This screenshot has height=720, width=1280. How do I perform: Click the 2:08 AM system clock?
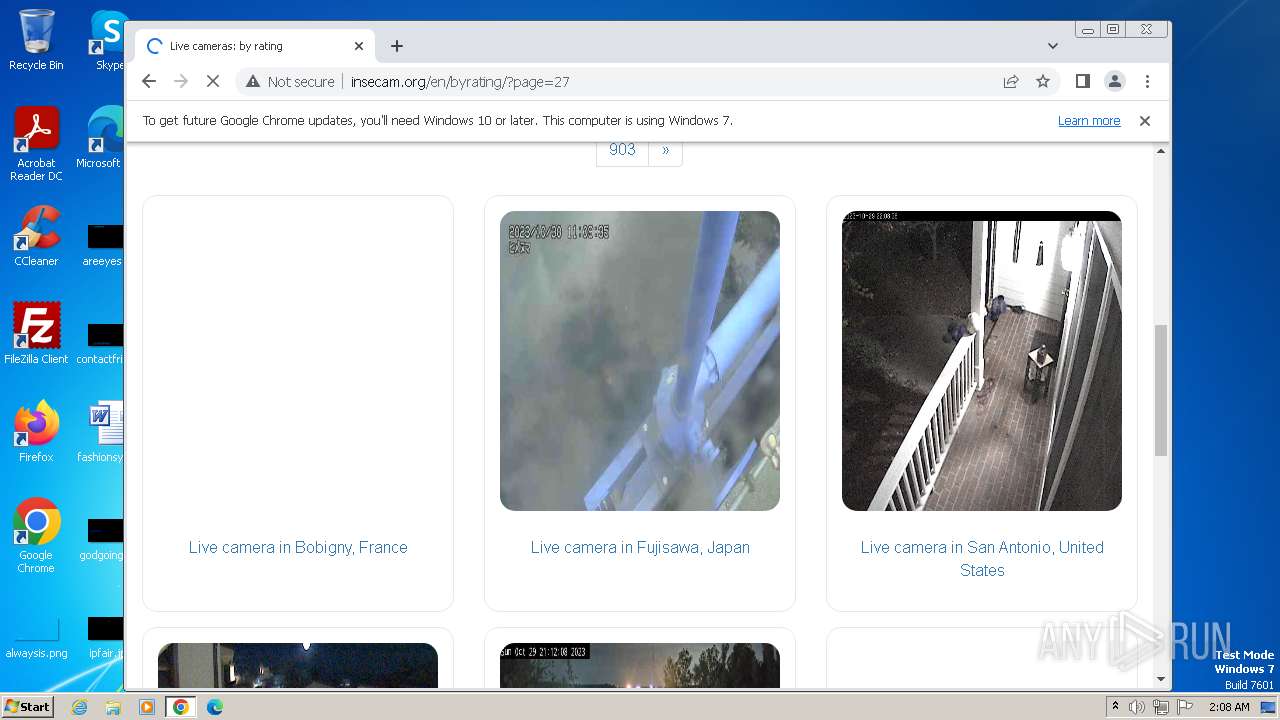click(x=1229, y=707)
